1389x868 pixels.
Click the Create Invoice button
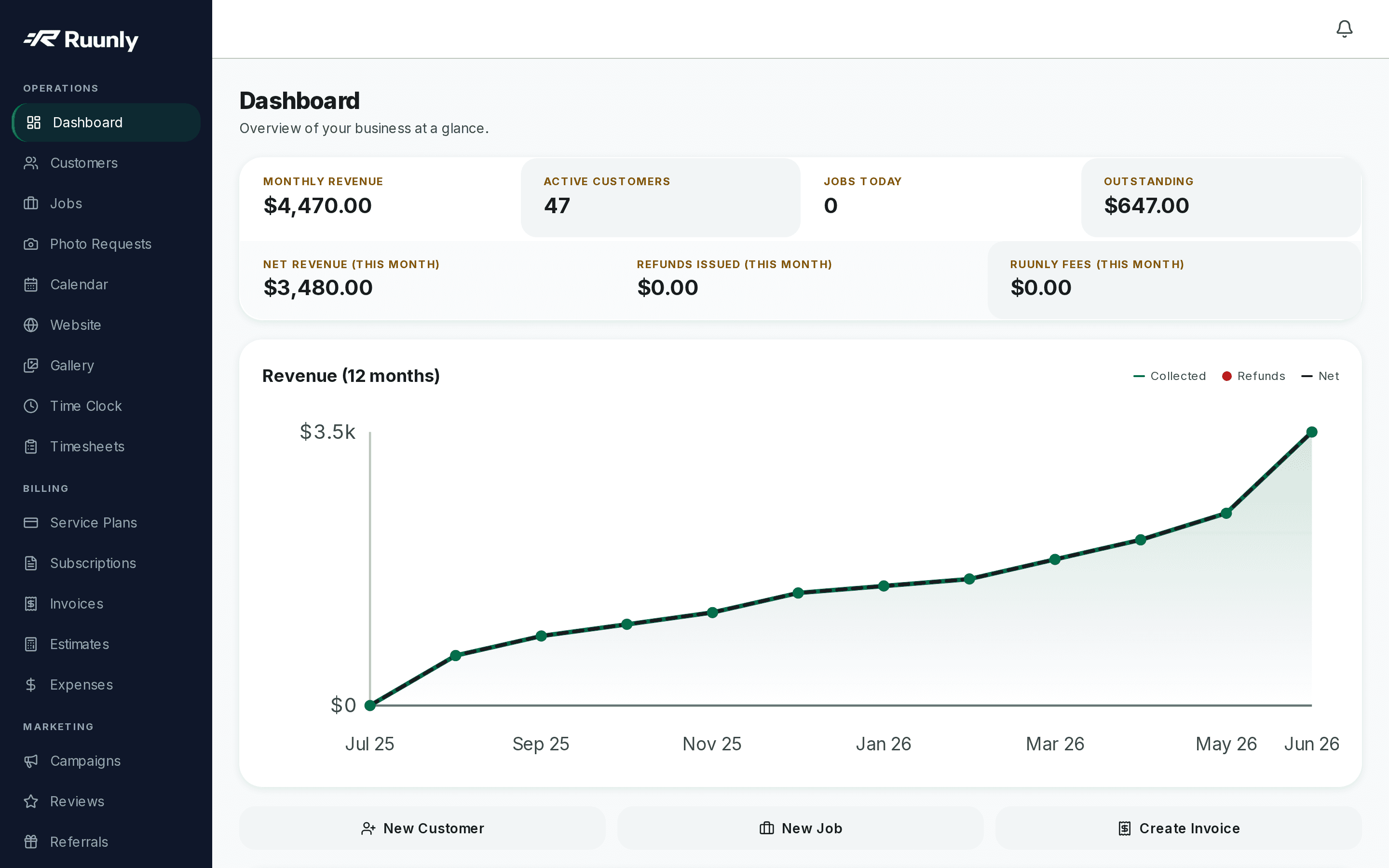click(x=1178, y=828)
